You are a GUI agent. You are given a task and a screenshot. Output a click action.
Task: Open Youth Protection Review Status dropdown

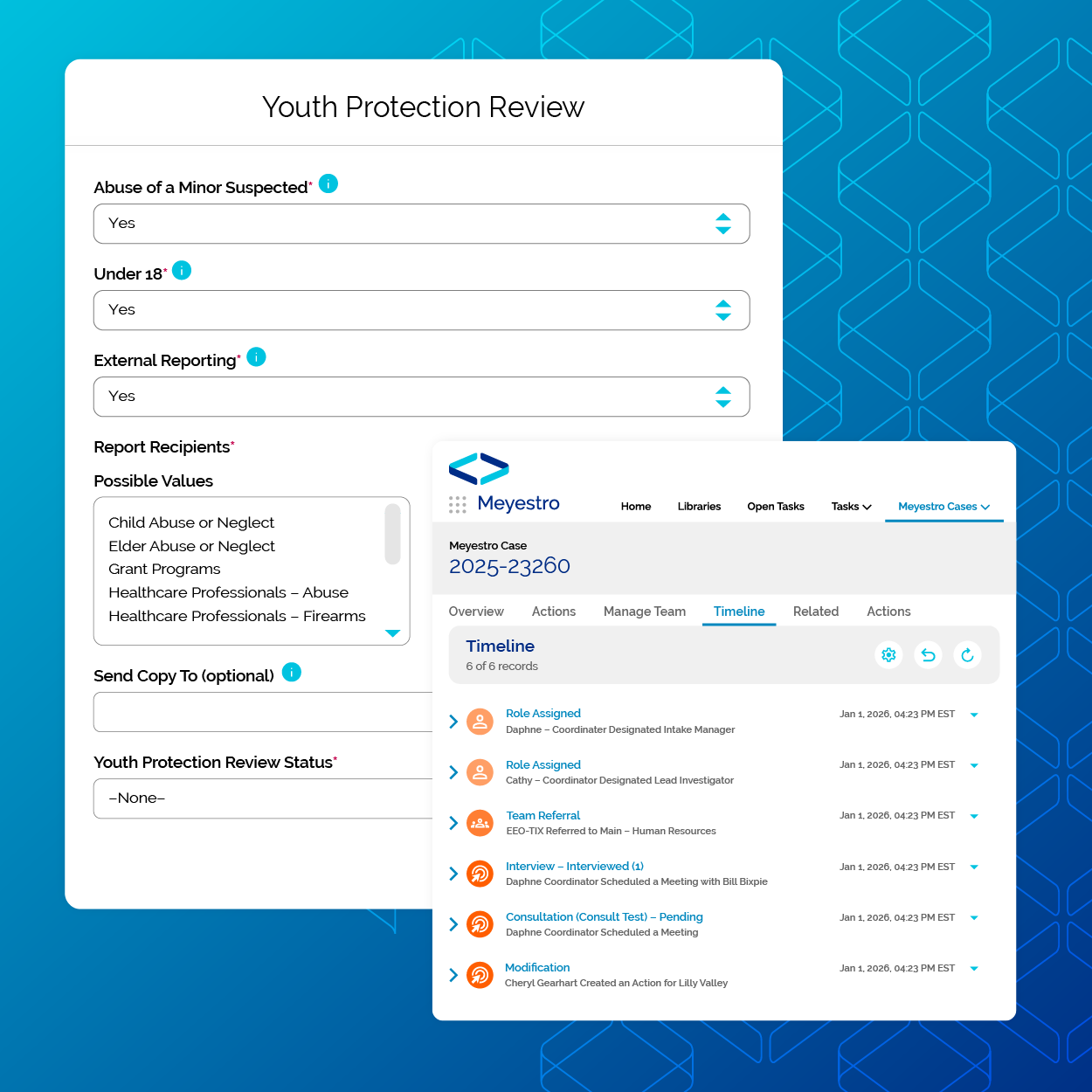[263, 798]
